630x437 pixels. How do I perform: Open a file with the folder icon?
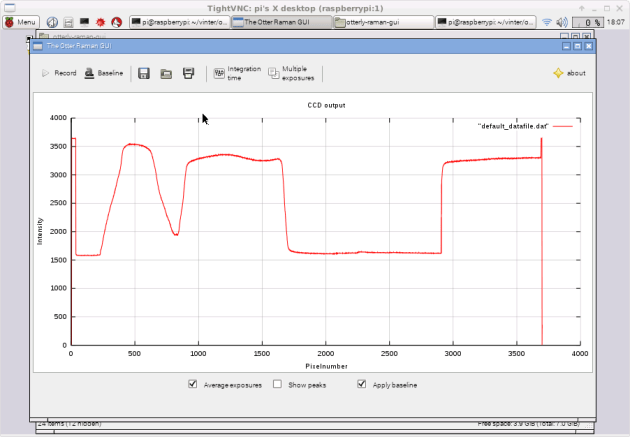point(166,74)
